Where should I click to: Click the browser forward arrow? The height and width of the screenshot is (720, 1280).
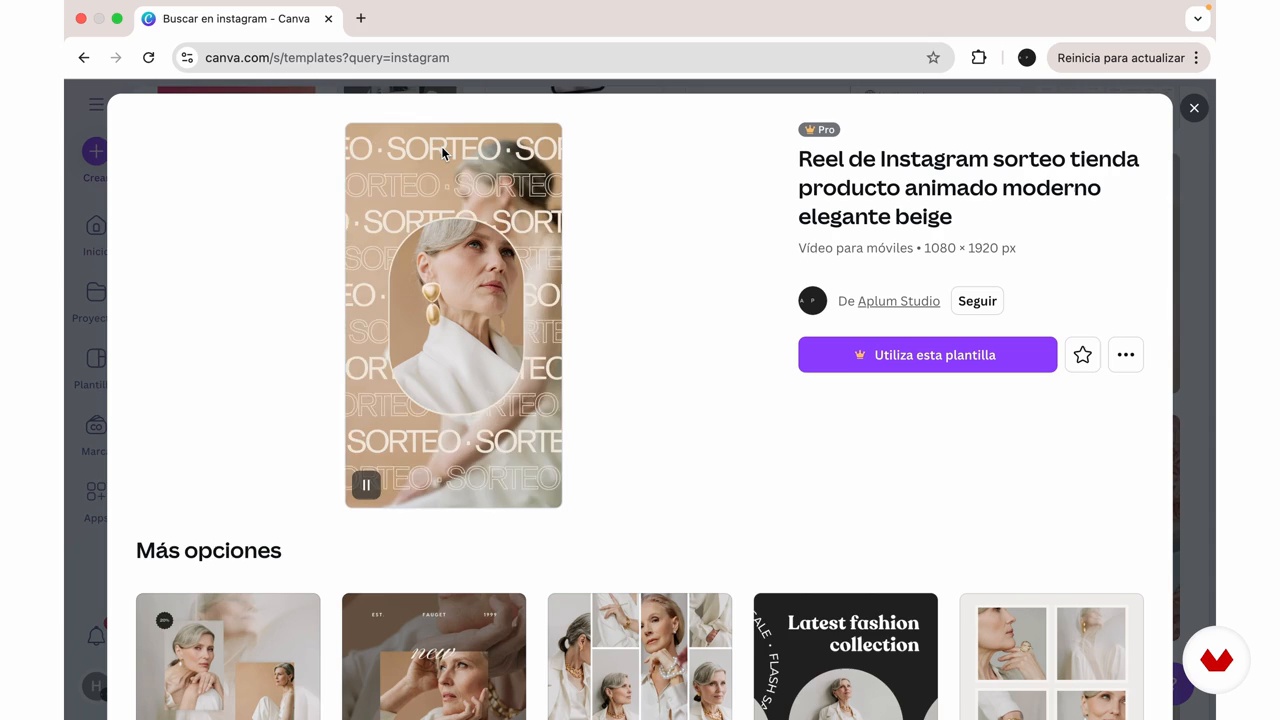pyautogui.click(x=116, y=58)
